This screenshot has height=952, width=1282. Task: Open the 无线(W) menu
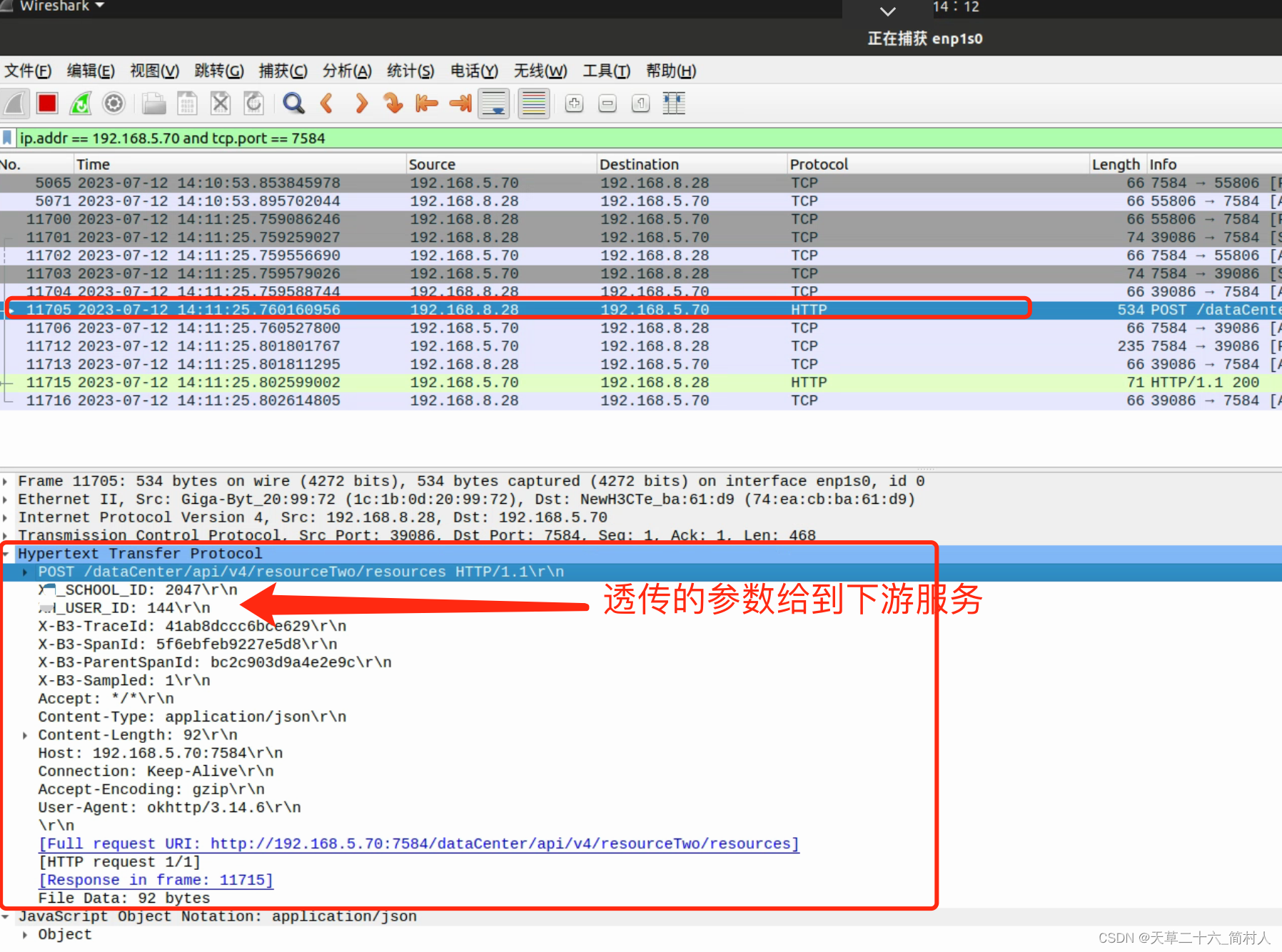click(540, 71)
